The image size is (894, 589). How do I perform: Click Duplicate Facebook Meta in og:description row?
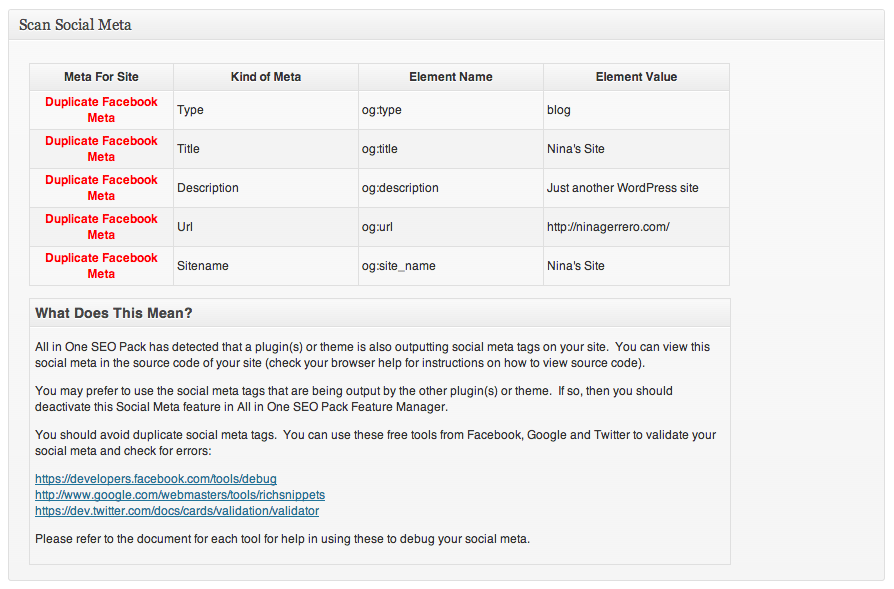(101, 188)
